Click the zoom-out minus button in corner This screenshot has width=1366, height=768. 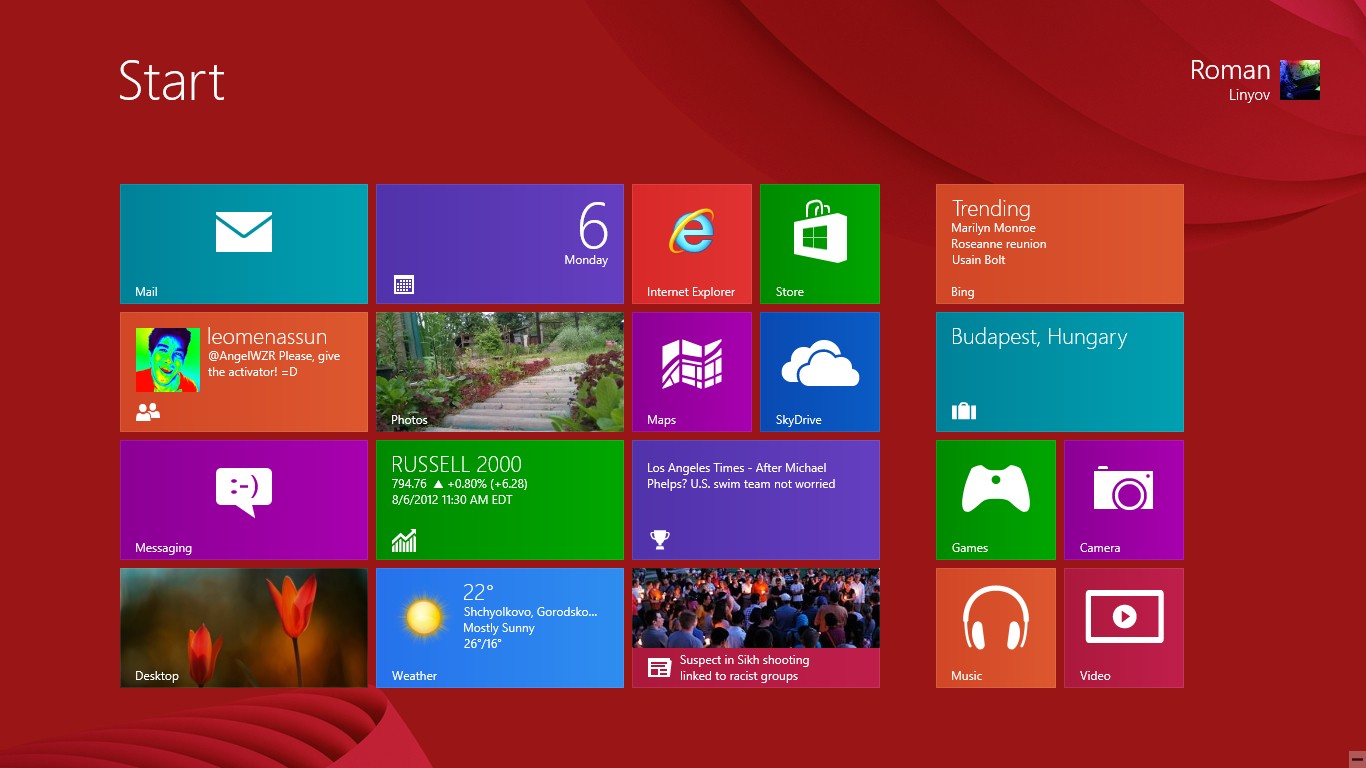(1356, 759)
